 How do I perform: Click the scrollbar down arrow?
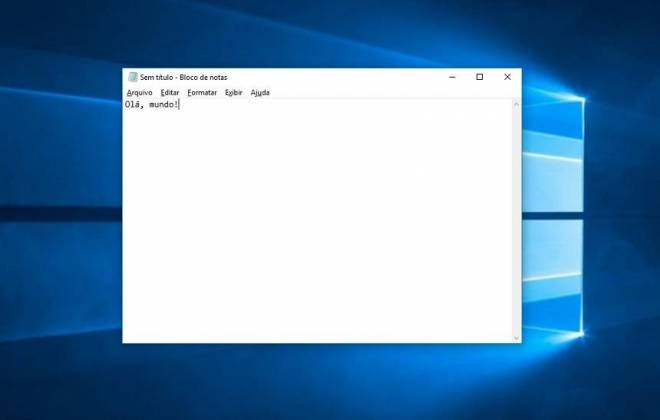point(516,338)
